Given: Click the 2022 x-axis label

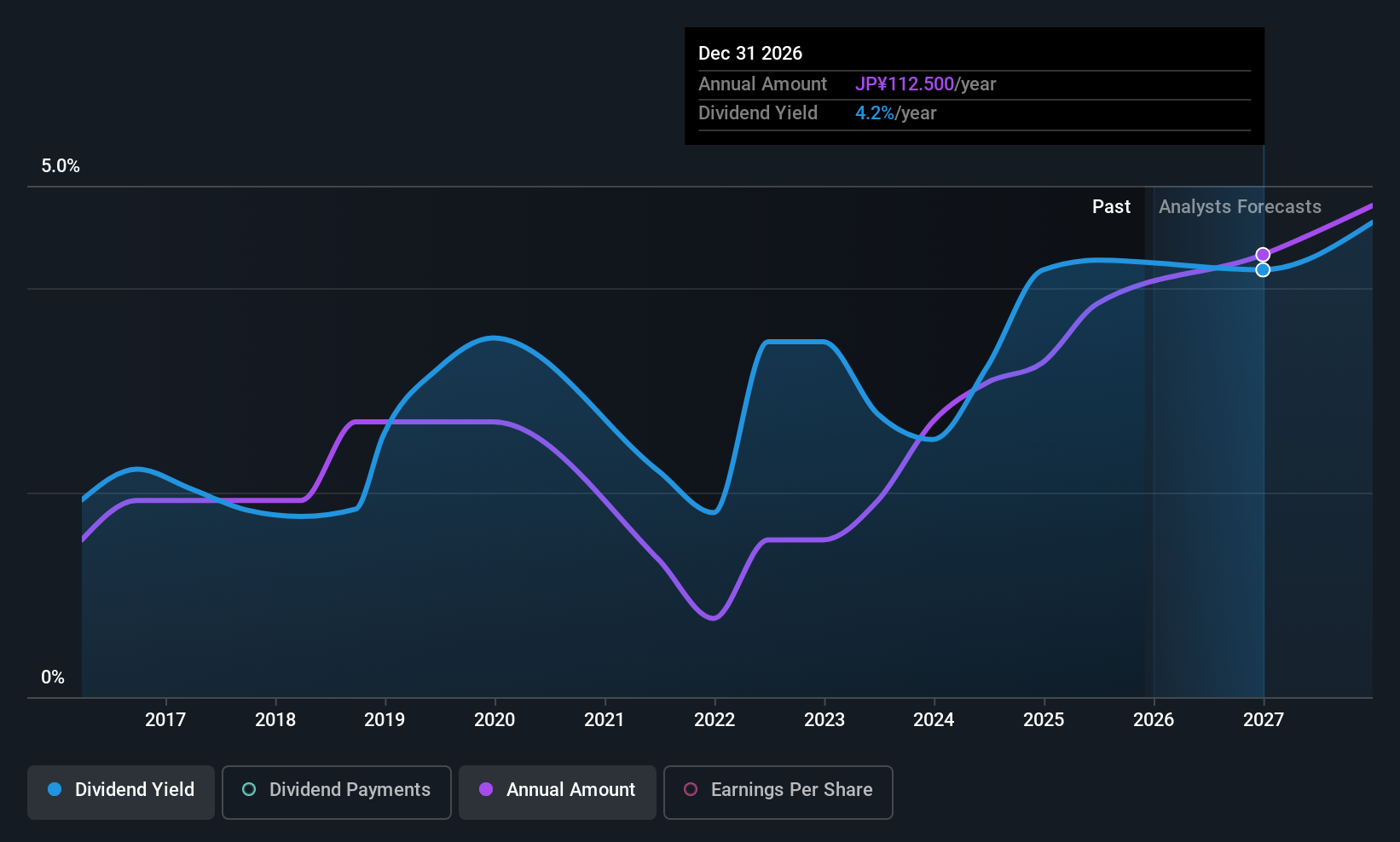Looking at the screenshot, I should pos(714,720).
